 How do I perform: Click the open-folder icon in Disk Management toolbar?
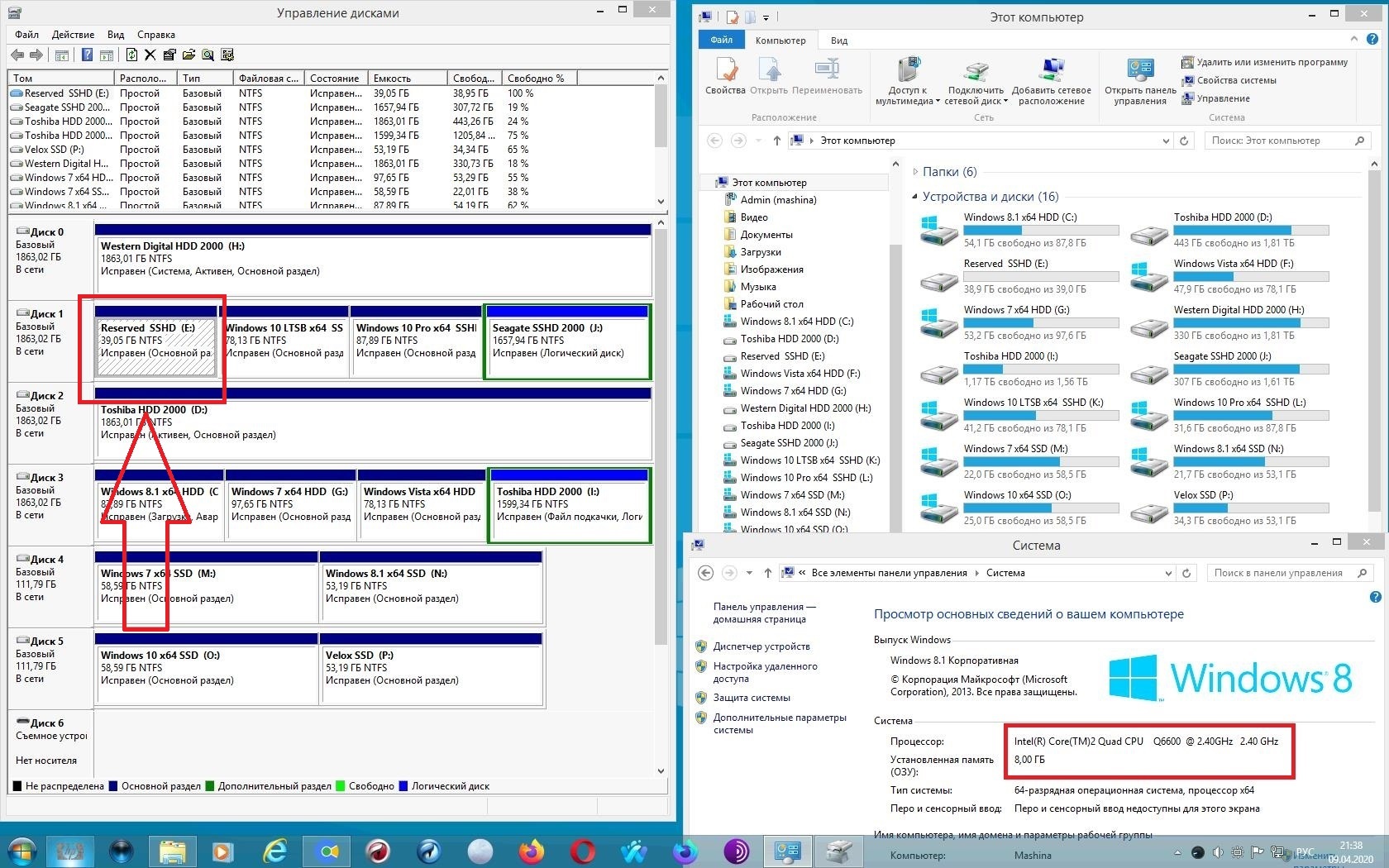(x=189, y=55)
